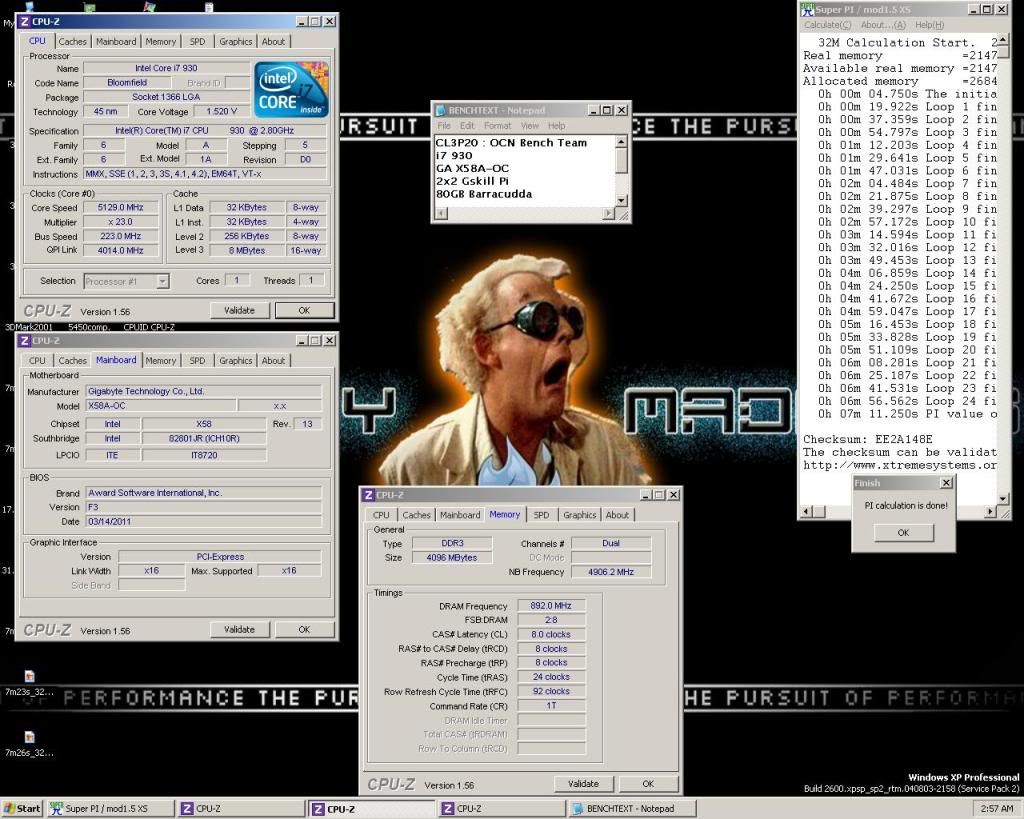This screenshot has height=819, width=1024.
Task: Switch to BENCHTEXT Notepad via taskbar
Action: [x=630, y=808]
